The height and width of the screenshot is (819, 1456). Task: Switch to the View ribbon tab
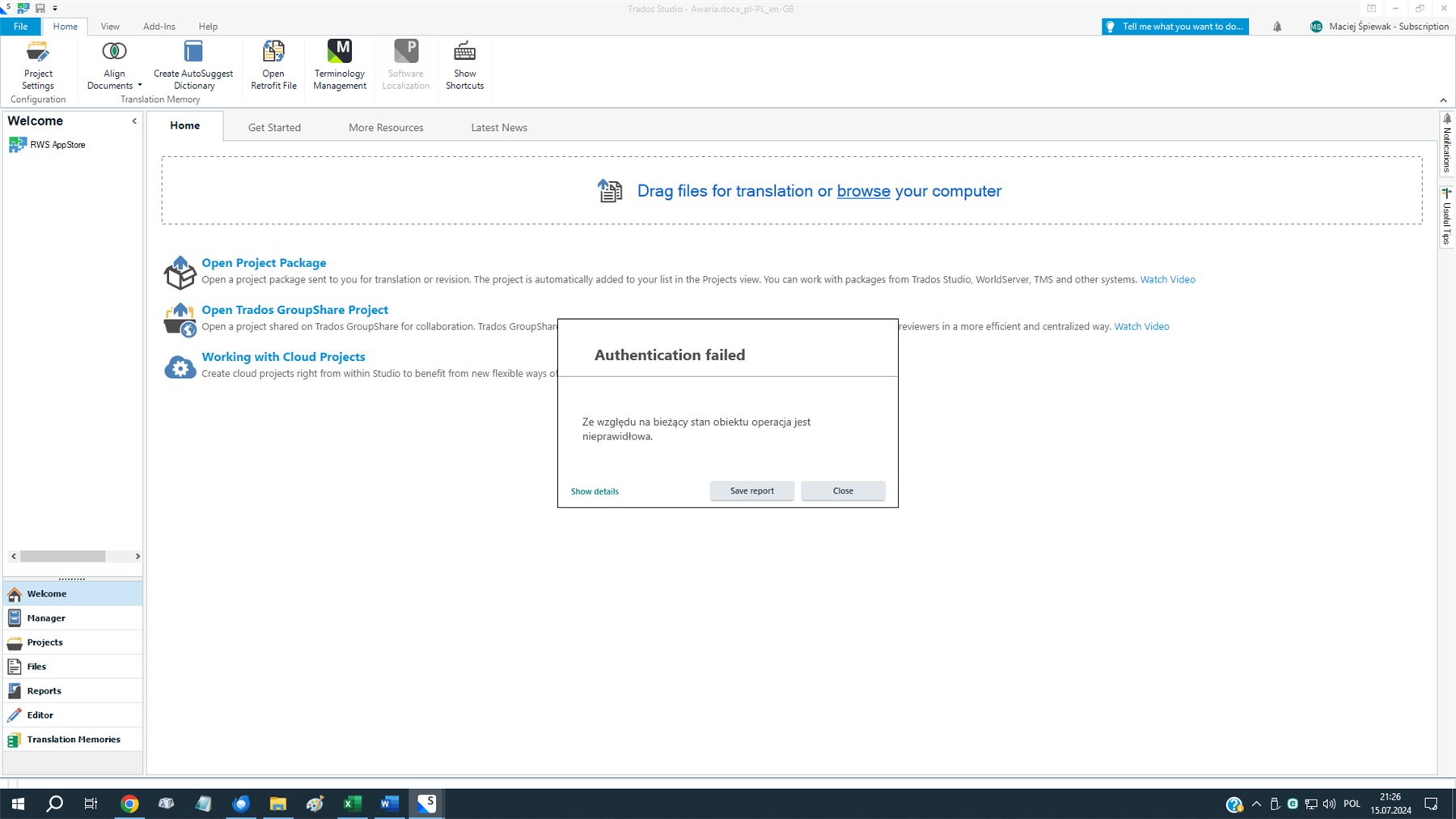(110, 26)
